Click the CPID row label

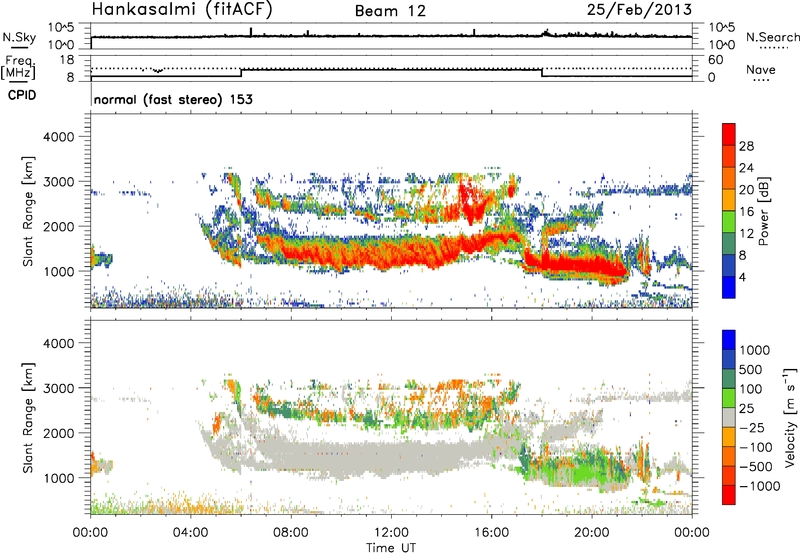tap(22, 95)
